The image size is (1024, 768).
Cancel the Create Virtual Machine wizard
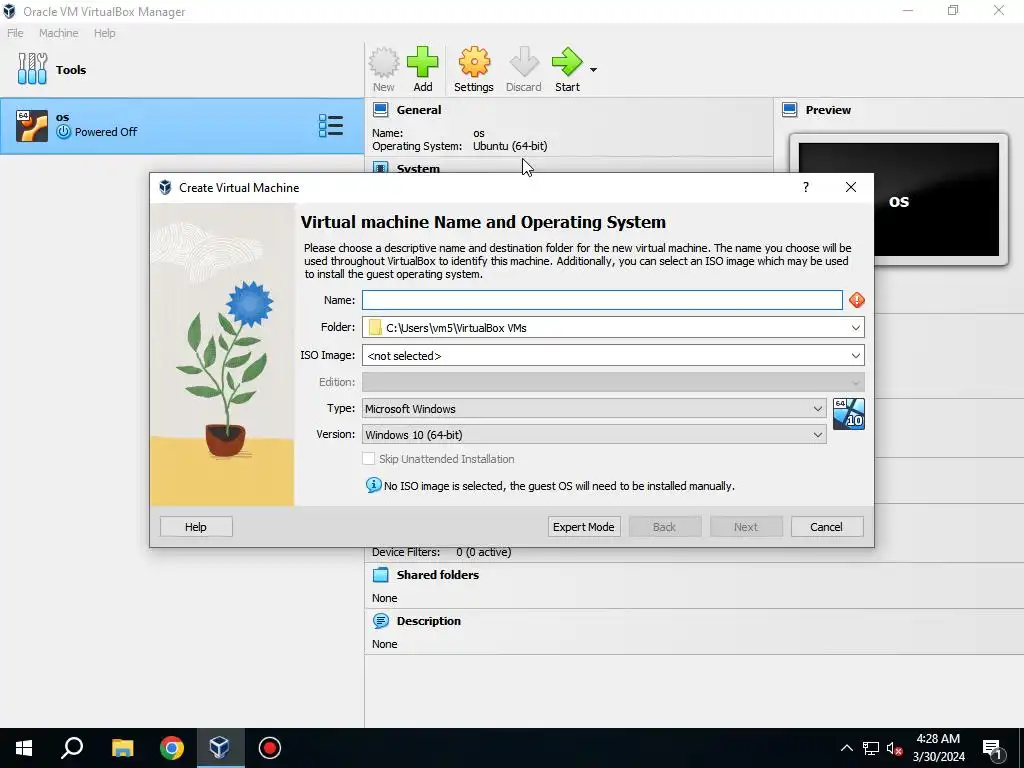click(827, 527)
